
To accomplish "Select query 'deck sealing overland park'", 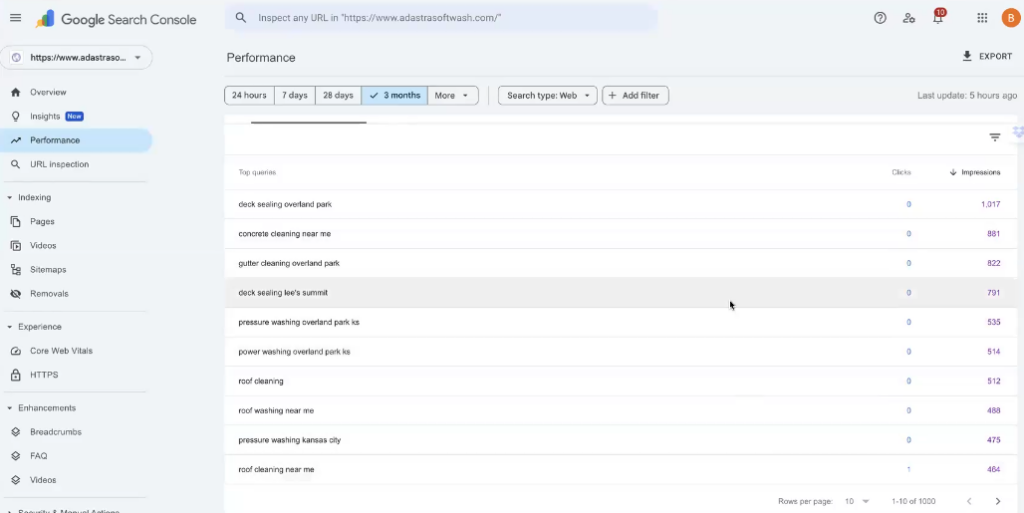I will [285, 204].
